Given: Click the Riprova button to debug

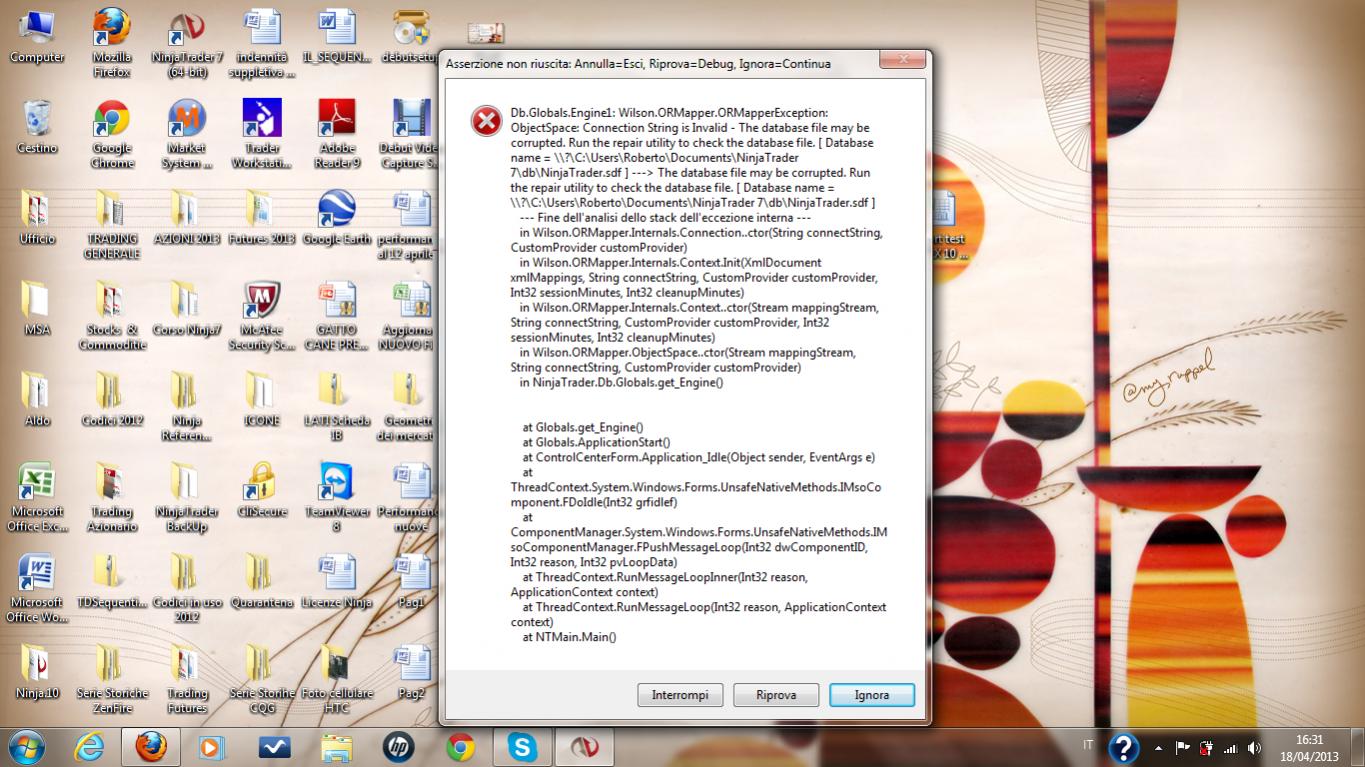Looking at the screenshot, I should (x=776, y=695).
